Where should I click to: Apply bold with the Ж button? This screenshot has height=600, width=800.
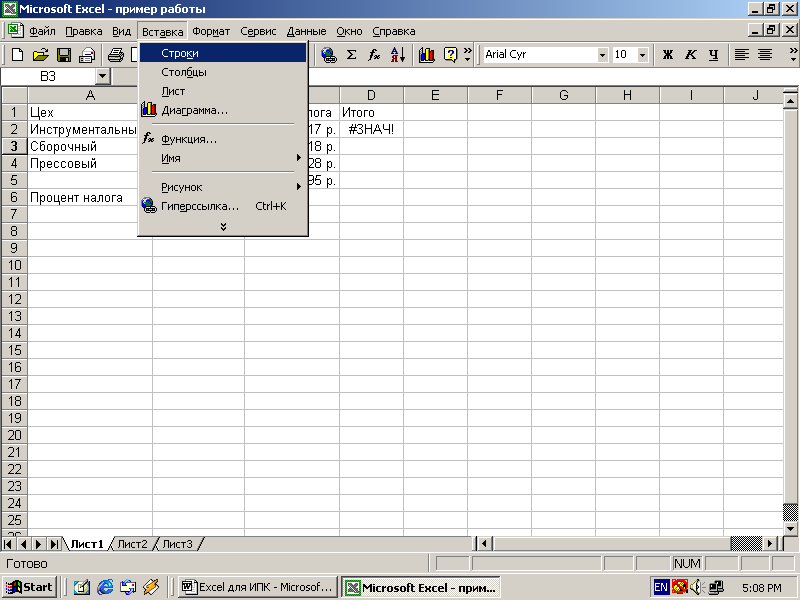tap(667, 55)
